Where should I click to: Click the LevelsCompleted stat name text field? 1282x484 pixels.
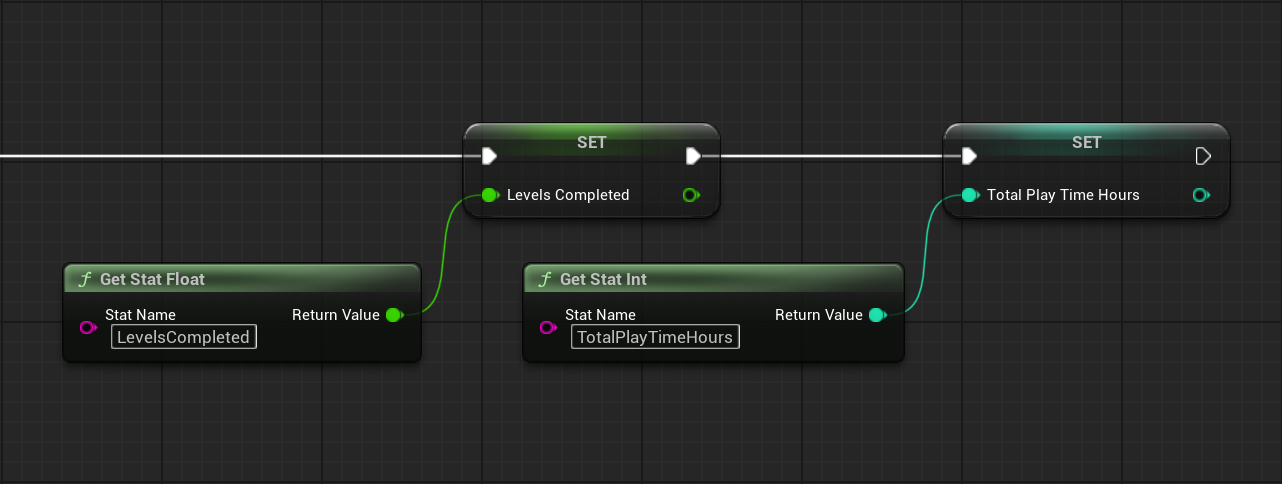tap(184, 337)
